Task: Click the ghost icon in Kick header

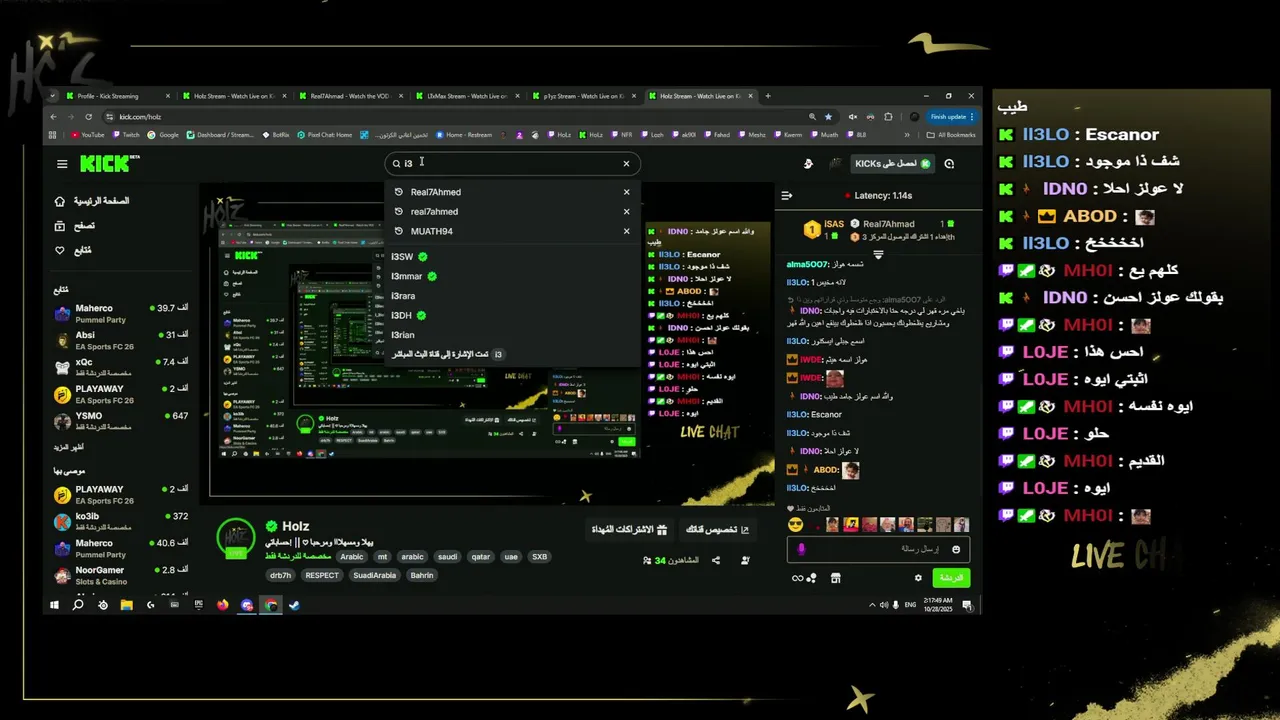Action: [x=808, y=164]
